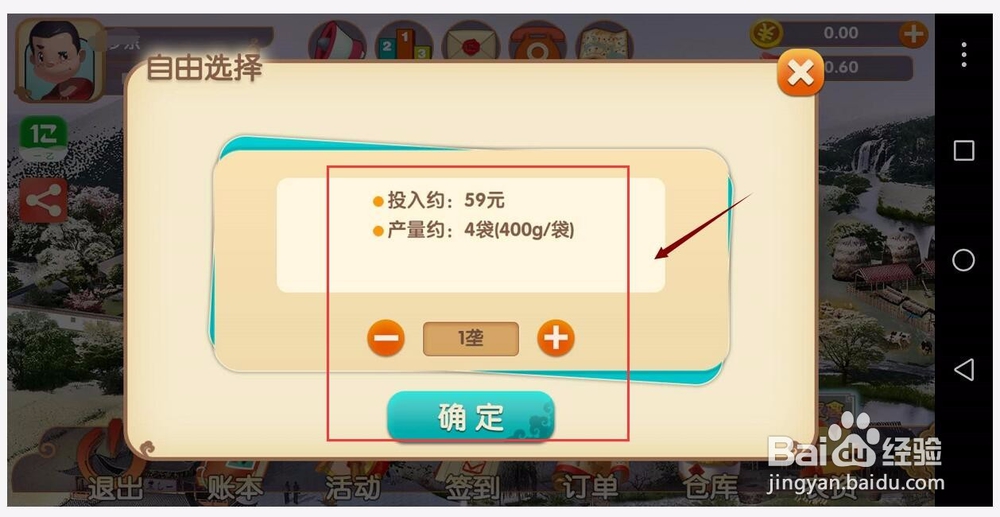This screenshot has width=1000, height=517.
Task: Open the map icon in top bar
Action: (604, 41)
